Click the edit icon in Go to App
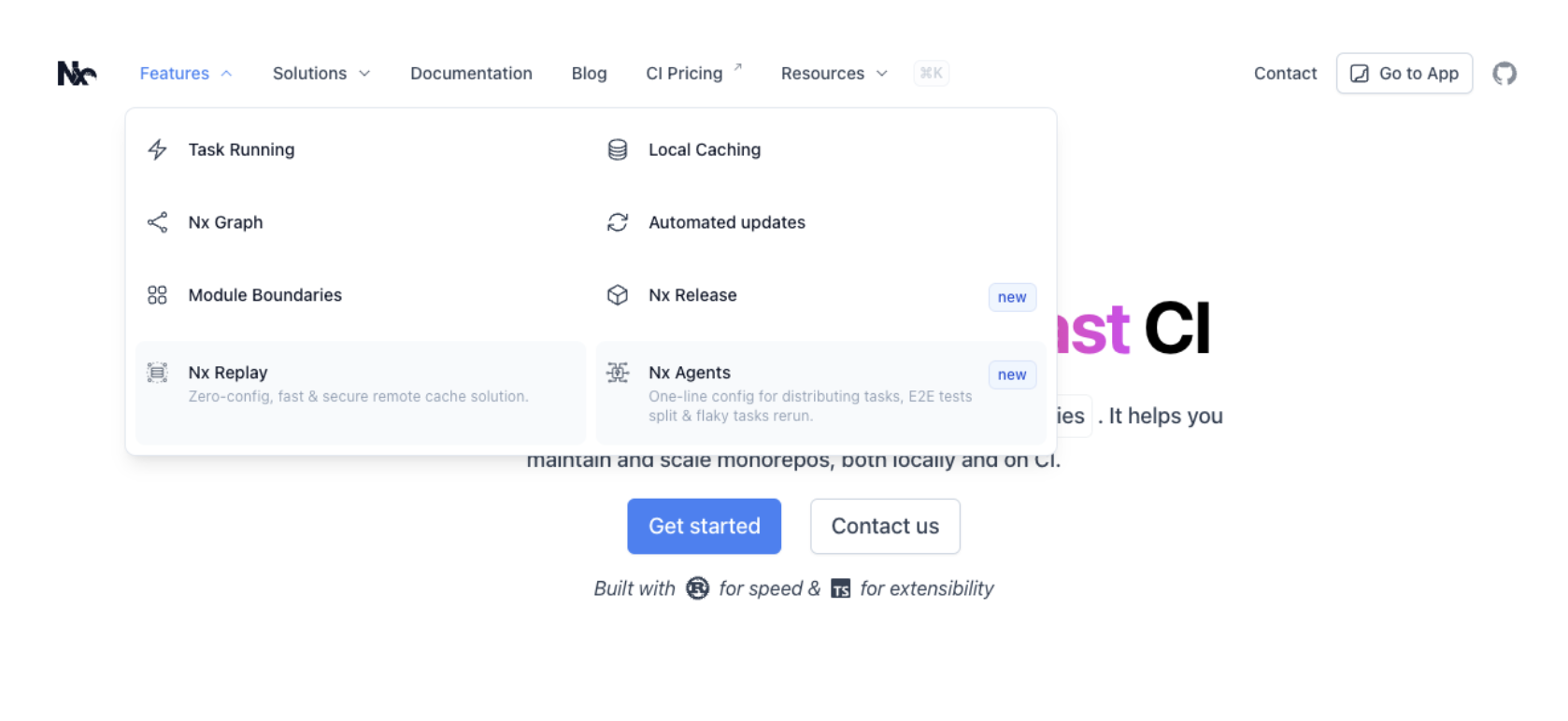This screenshot has height=721, width=1568. pyautogui.click(x=1360, y=74)
